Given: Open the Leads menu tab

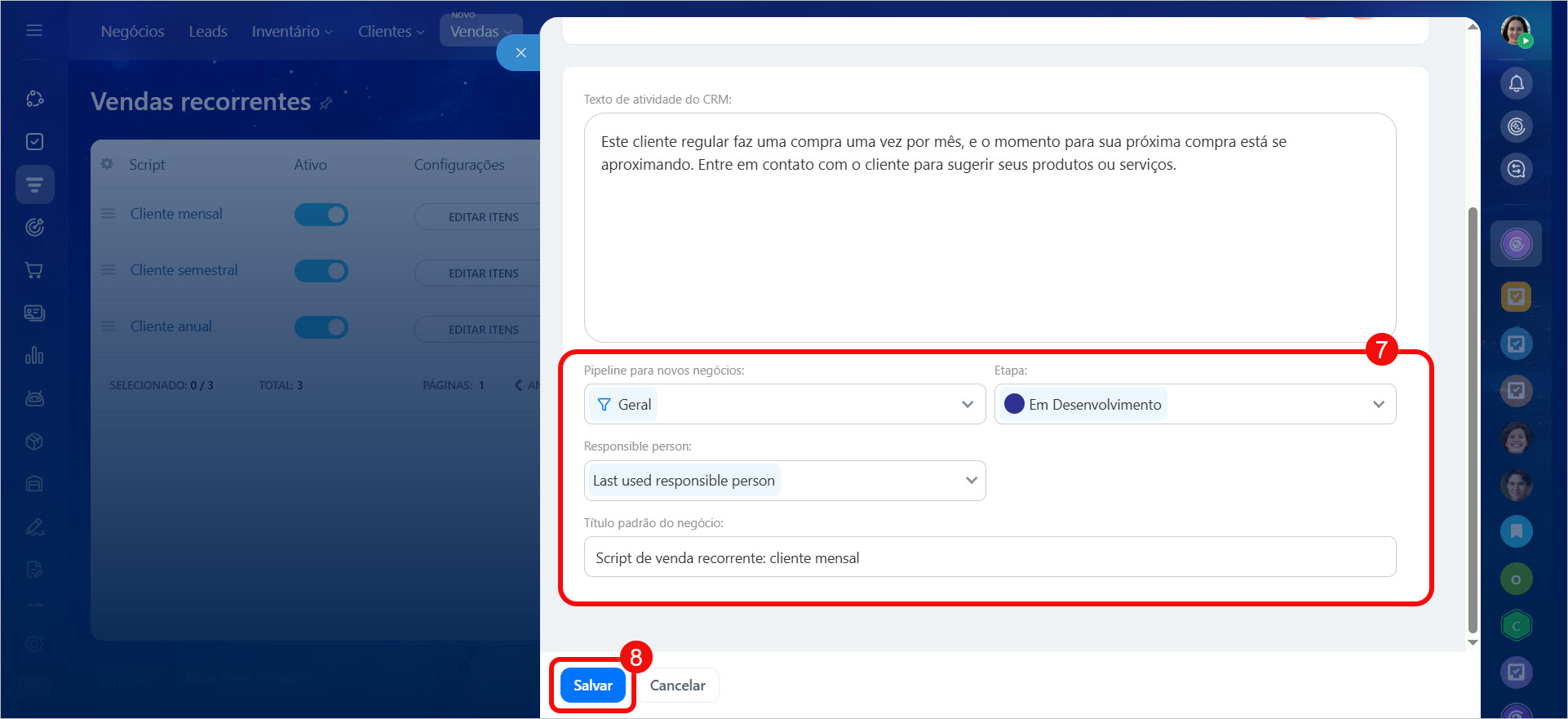Looking at the screenshot, I should point(208,32).
